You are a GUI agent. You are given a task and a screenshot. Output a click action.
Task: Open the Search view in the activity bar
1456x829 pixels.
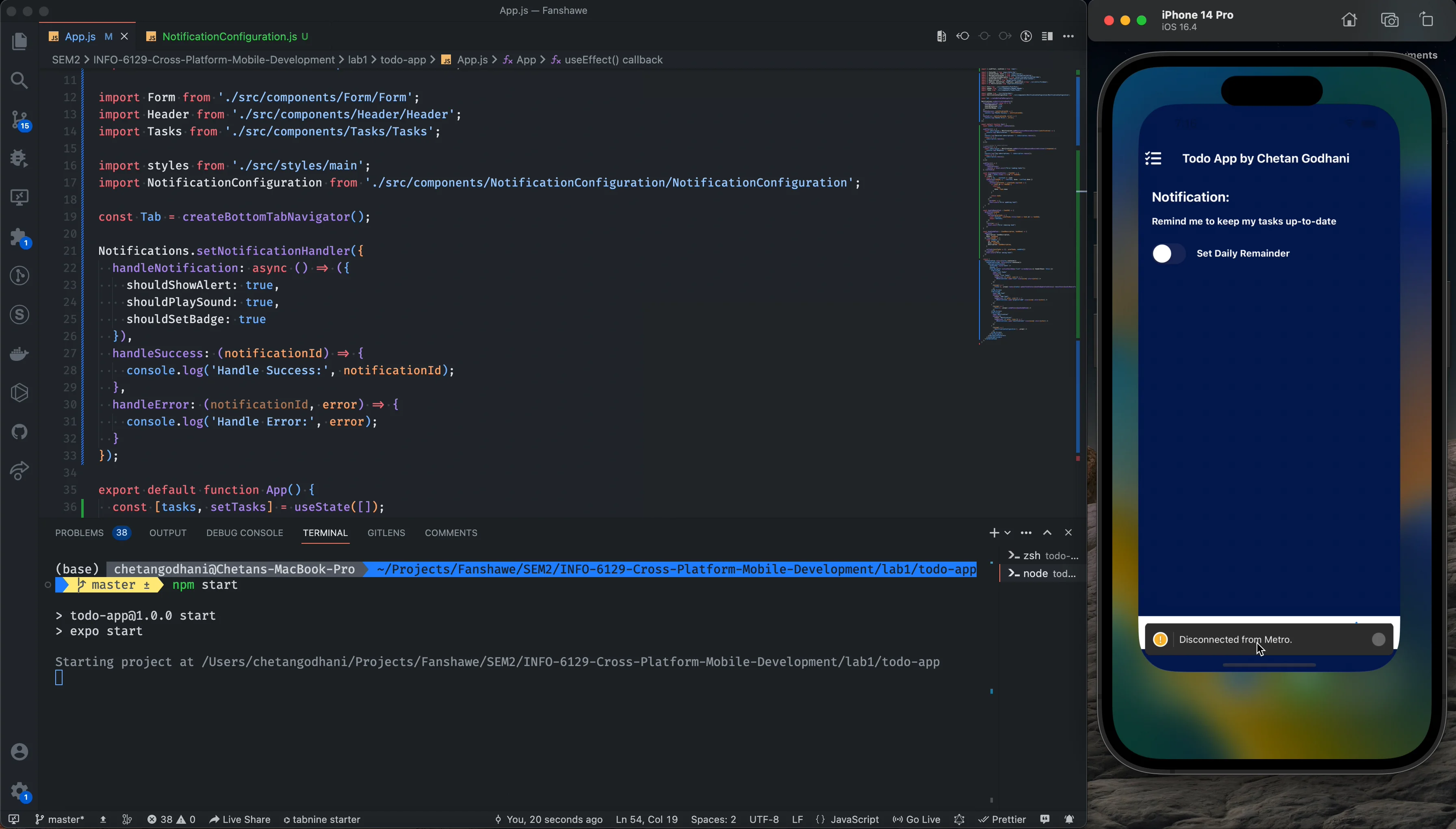click(19, 80)
